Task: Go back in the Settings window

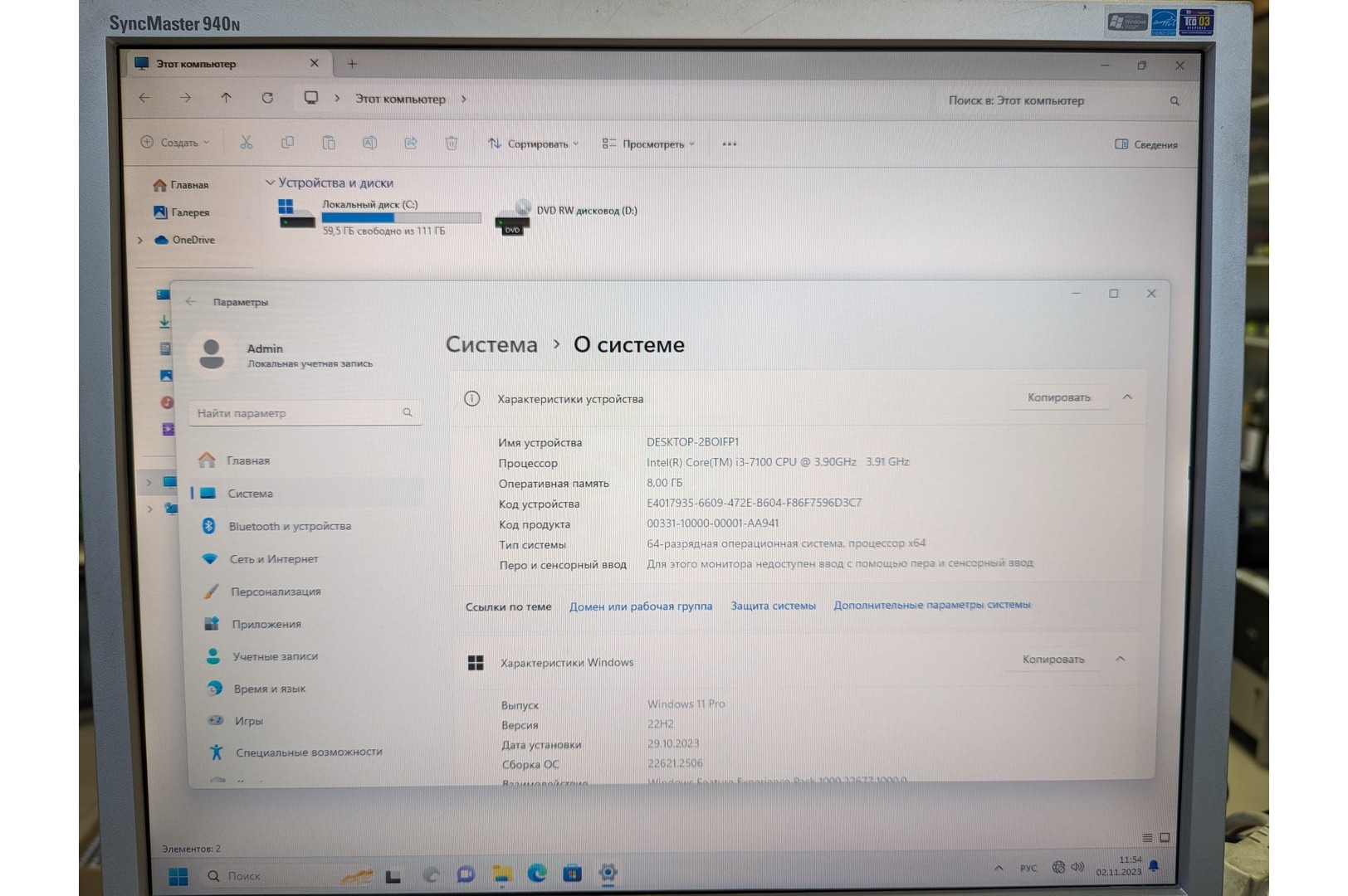Action: coord(191,301)
